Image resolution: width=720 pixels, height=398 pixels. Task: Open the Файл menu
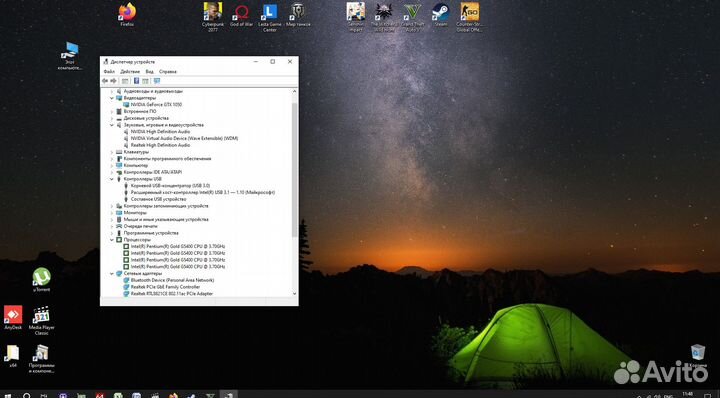(x=109, y=72)
